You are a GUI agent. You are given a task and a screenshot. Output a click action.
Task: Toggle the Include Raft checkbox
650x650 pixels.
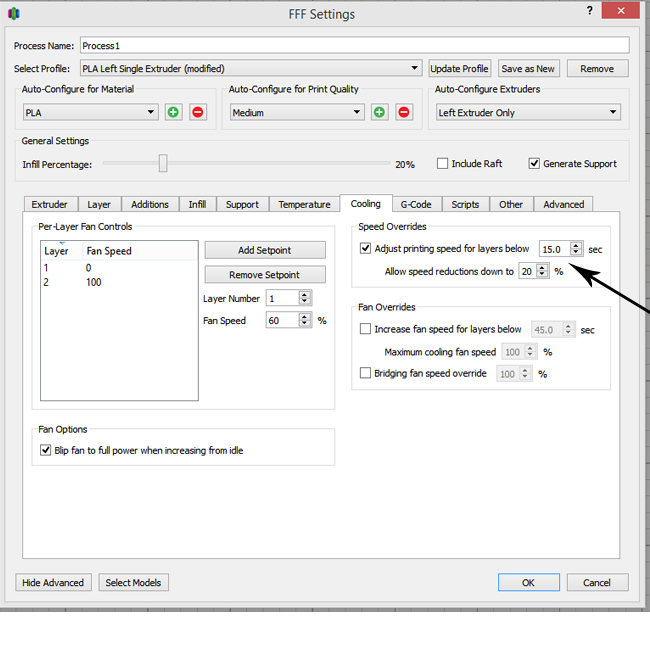point(443,164)
